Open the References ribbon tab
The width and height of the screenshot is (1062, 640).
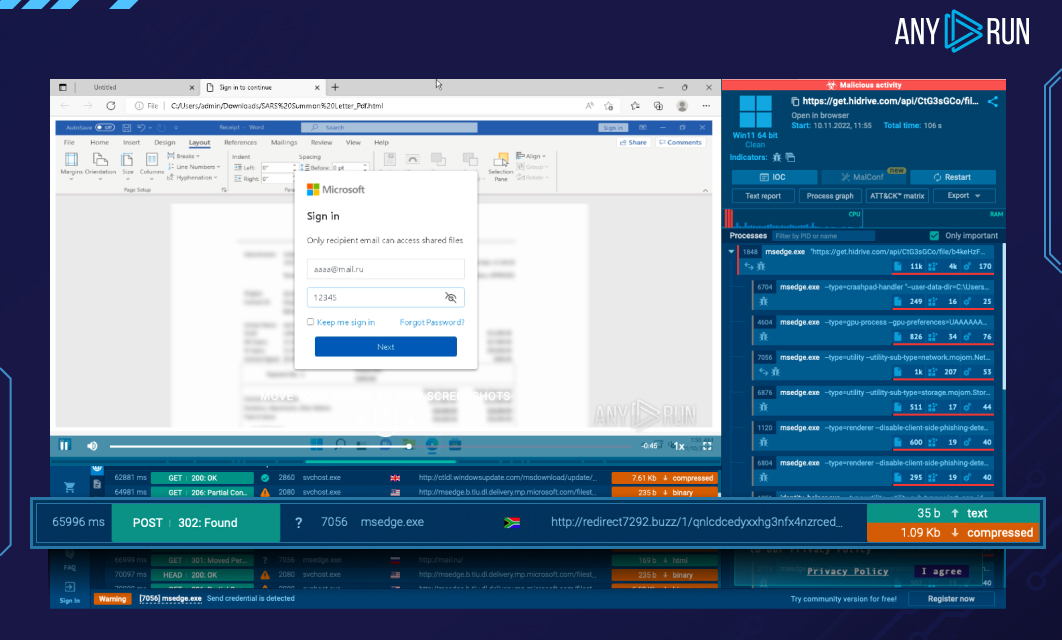[240, 142]
